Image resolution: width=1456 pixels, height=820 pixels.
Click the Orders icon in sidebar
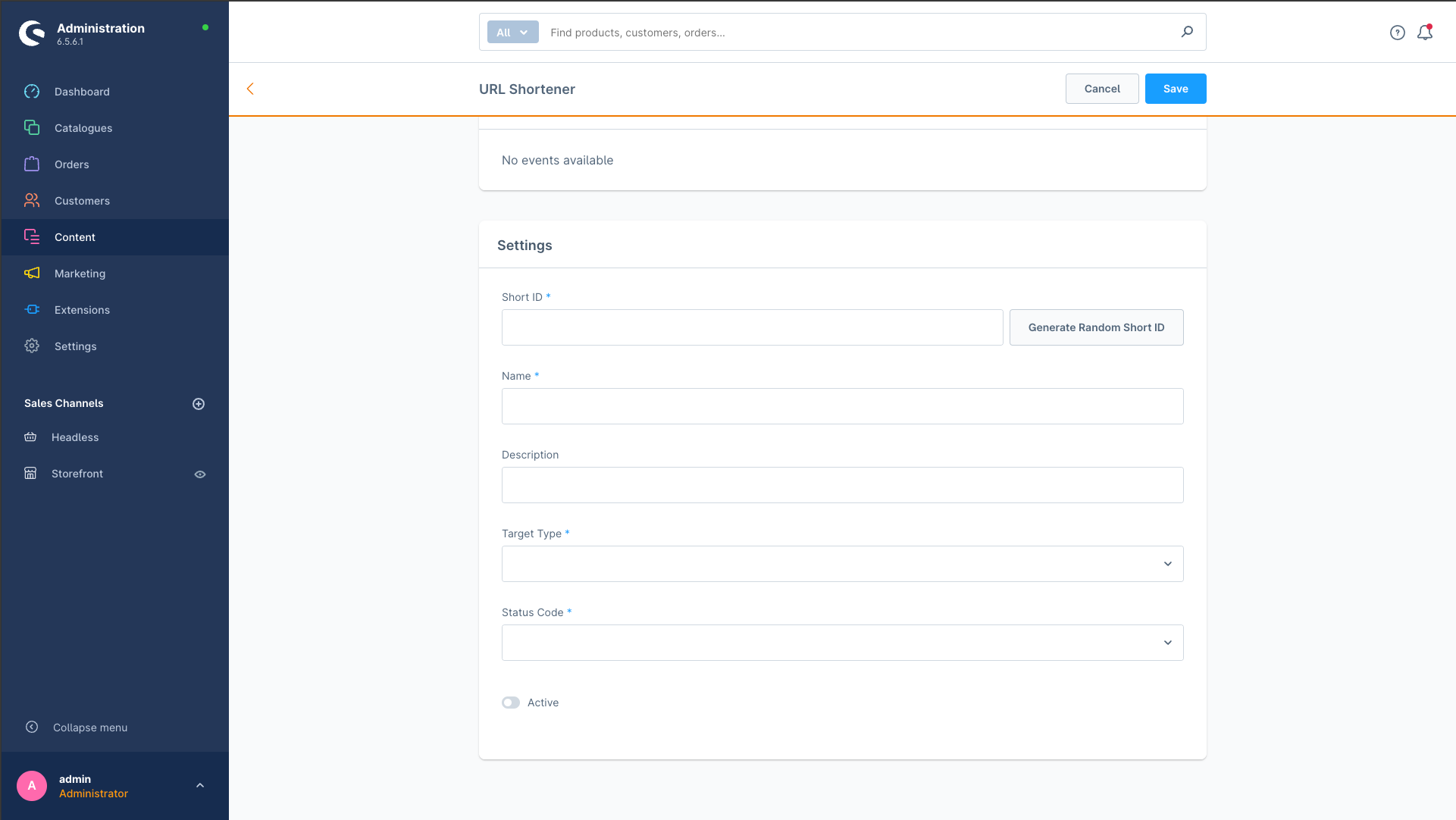(31, 163)
